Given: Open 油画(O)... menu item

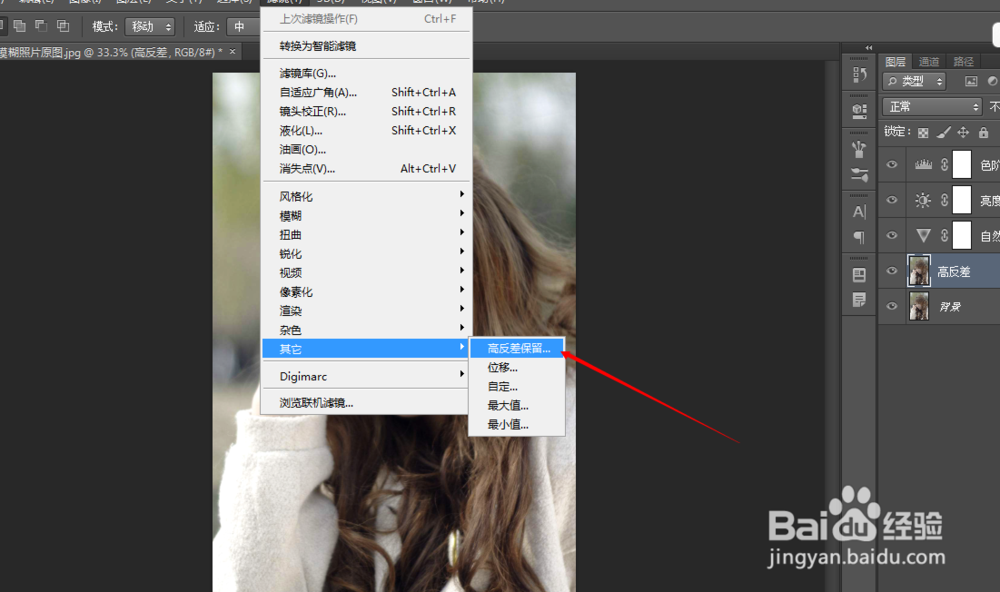Looking at the screenshot, I should click(x=367, y=150).
